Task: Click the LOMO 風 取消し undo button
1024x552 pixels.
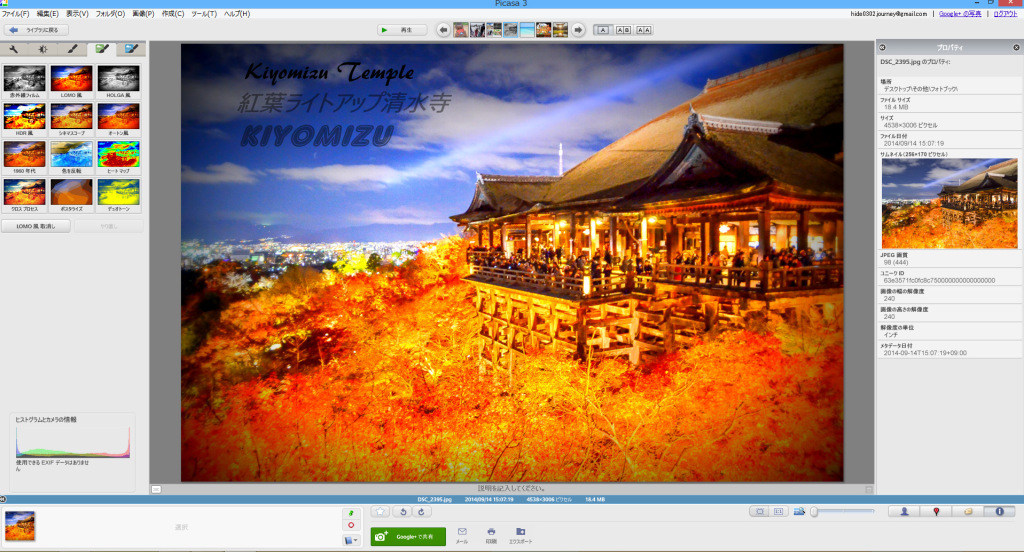Action: [x=36, y=226]
